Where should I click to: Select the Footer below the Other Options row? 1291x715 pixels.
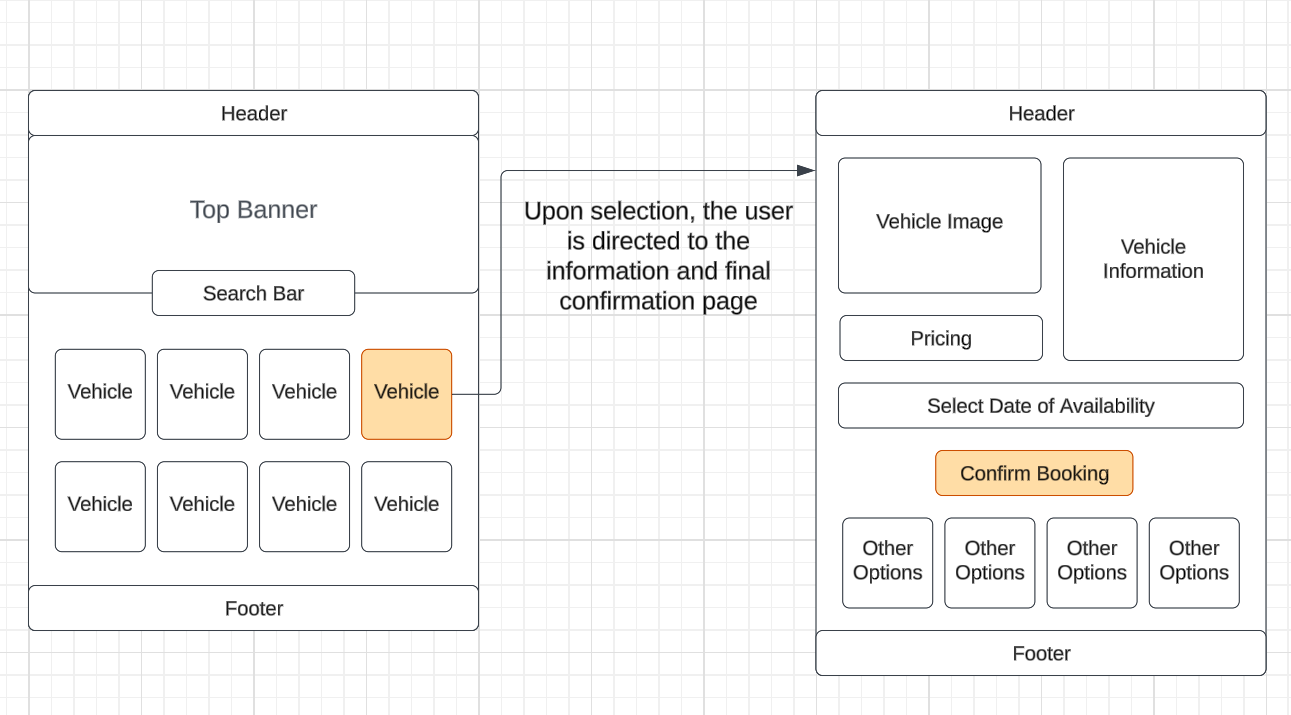point(1040,653)
